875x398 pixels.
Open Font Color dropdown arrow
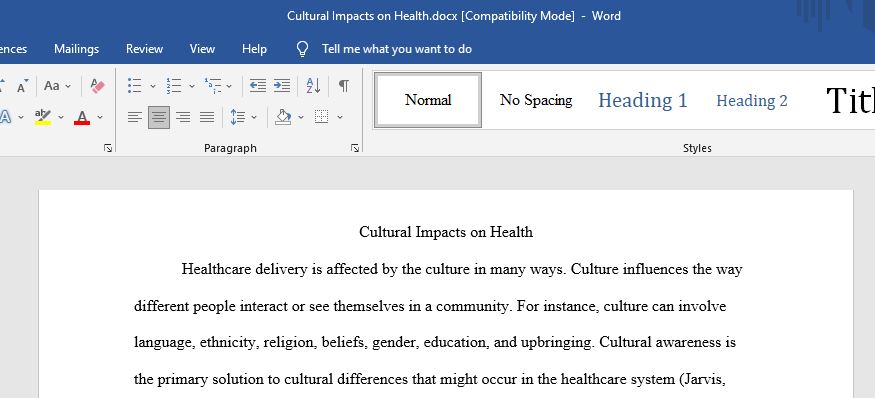pyautogui.click(x=100, y=117)
